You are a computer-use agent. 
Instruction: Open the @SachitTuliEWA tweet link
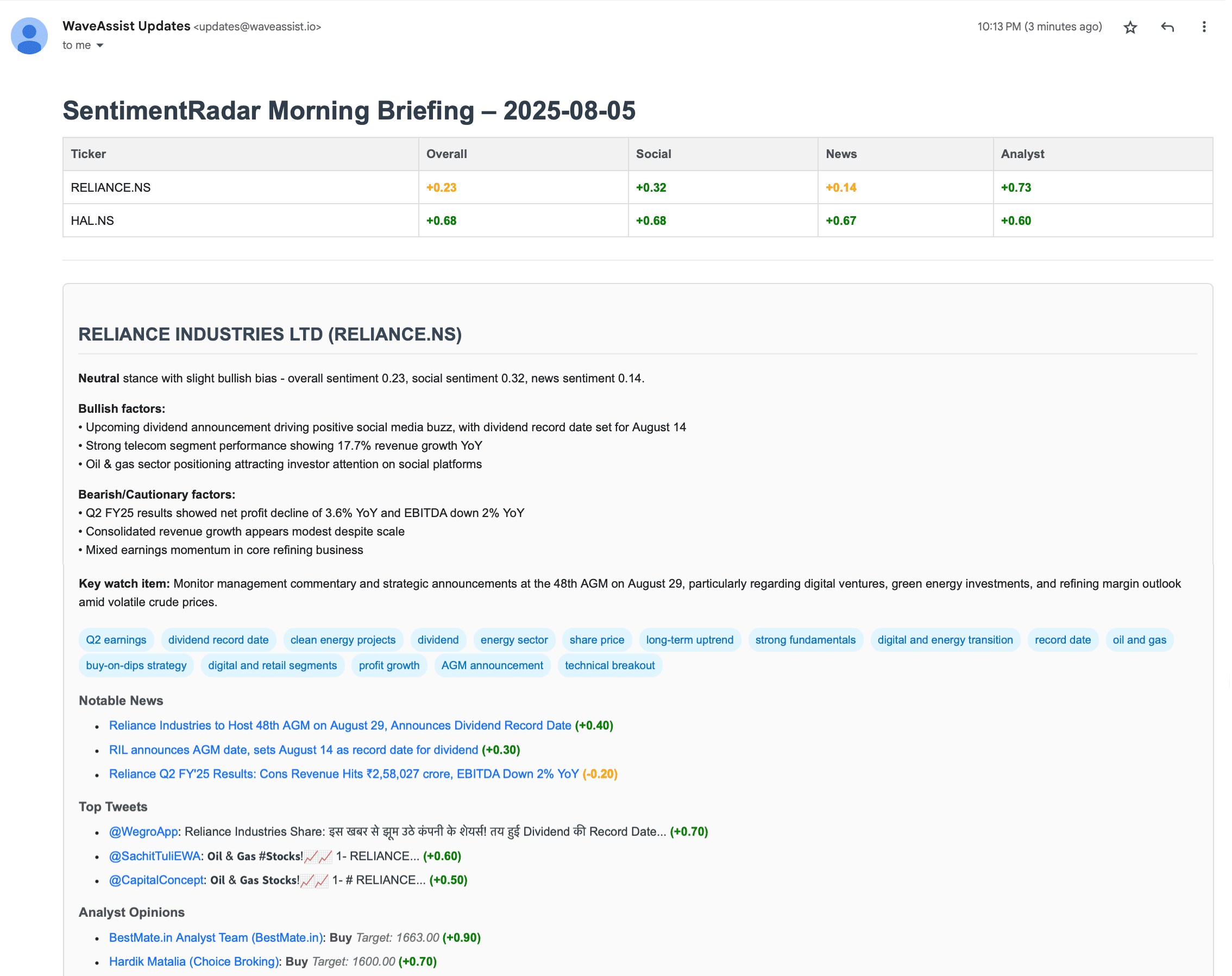(155, 856)
